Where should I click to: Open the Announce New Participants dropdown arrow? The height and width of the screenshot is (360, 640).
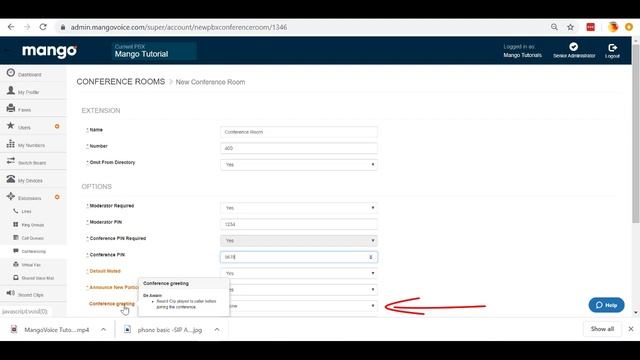click(373, 289)
